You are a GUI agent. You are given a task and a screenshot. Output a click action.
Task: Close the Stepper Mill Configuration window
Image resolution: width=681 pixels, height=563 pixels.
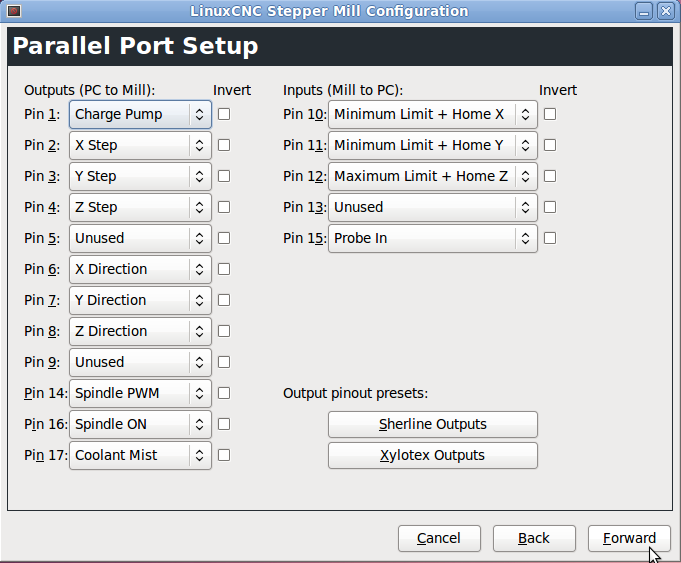(665, 11)
